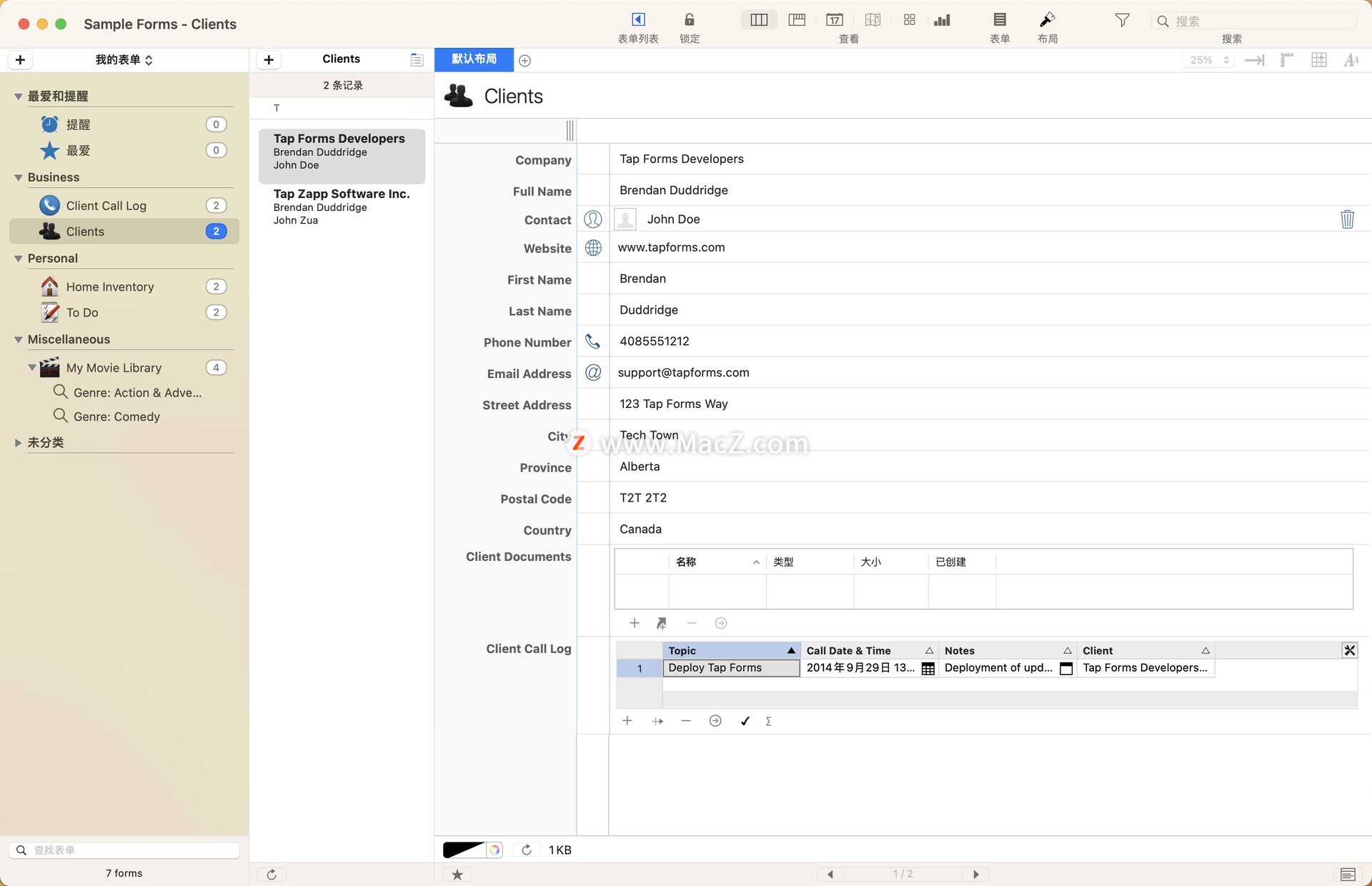
Task: Switch to photo grid view icon
Action: (910, 20)
